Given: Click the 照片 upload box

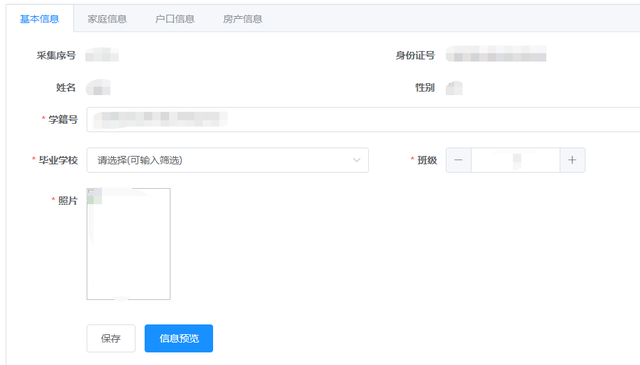Looking at the screenshot, I should coord(129,244).
